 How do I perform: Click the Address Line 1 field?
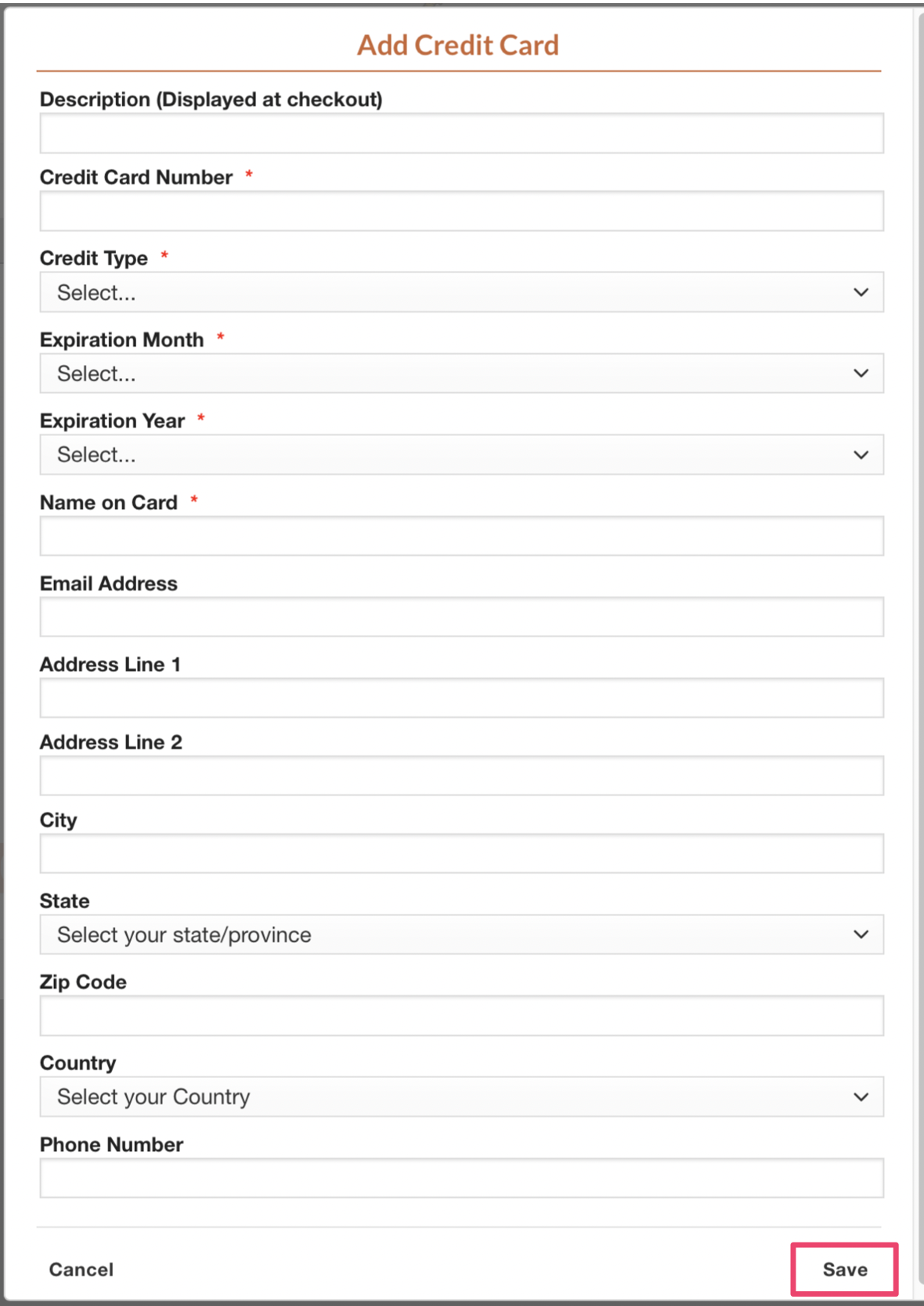coord(461,698)
